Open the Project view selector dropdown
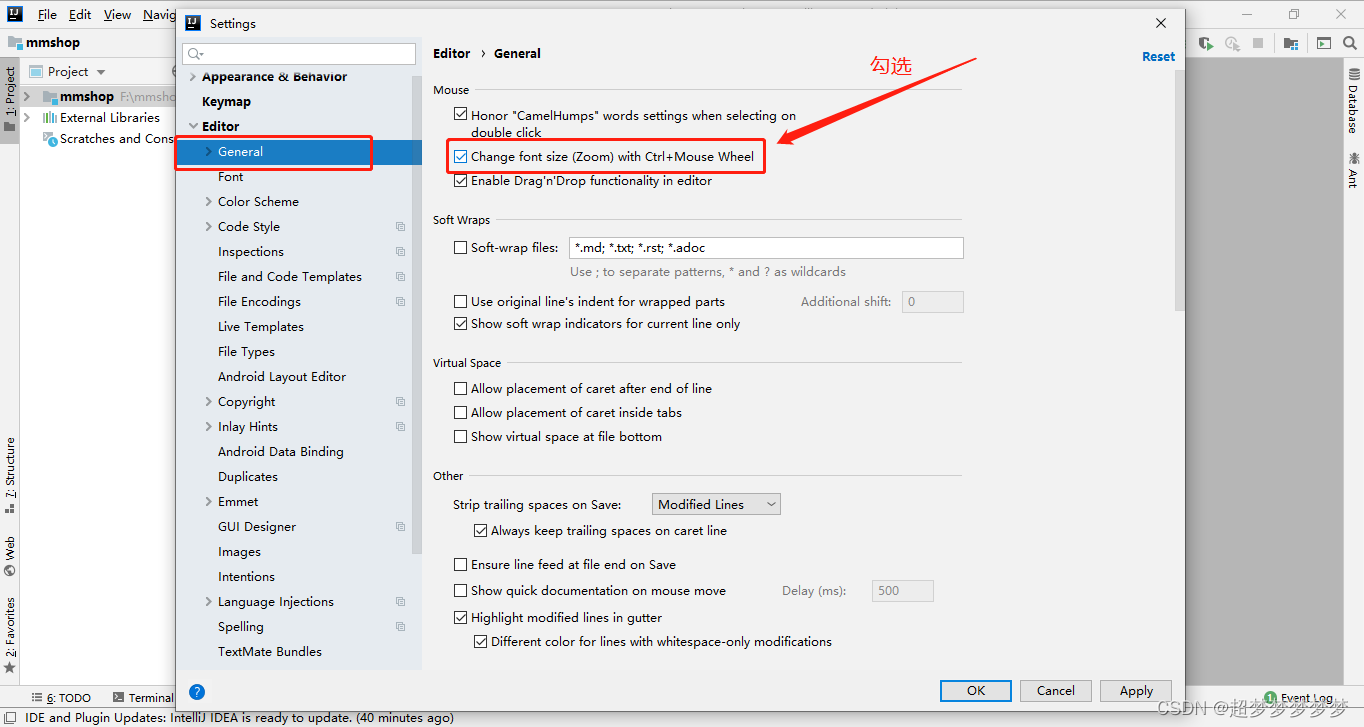The width and height of the screenshot is (1364, 727). click(67, 71)
